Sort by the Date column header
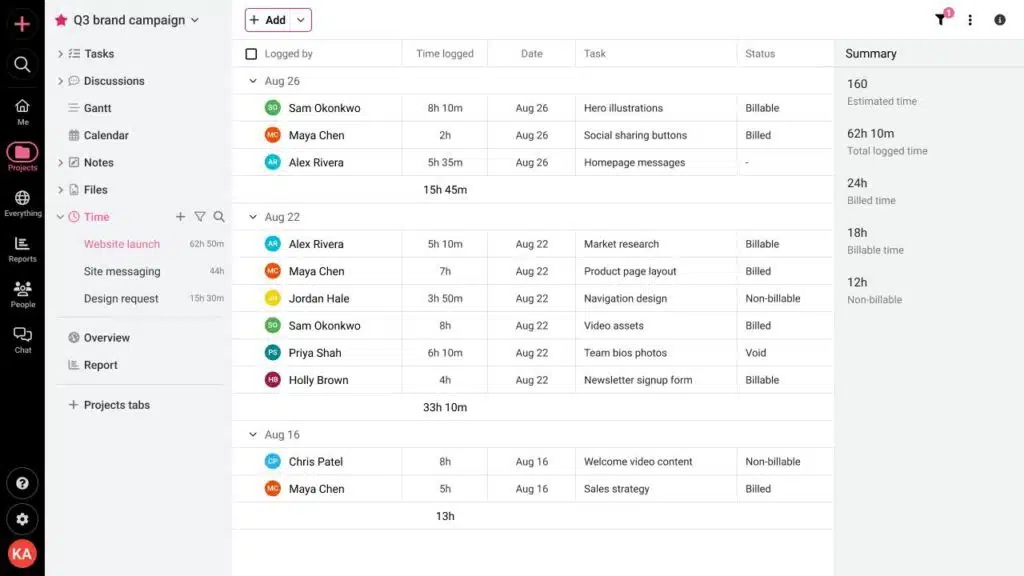The height and width of the screenshot is (576, 1024). point(532,54)
